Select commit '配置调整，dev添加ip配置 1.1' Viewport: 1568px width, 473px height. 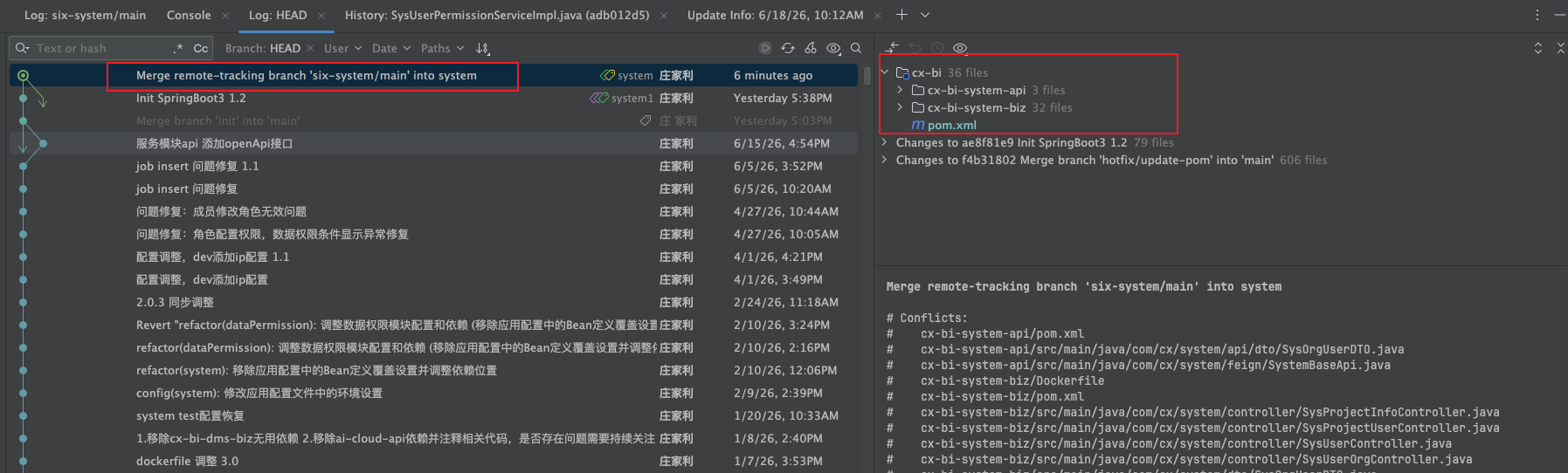pos(212,257)
